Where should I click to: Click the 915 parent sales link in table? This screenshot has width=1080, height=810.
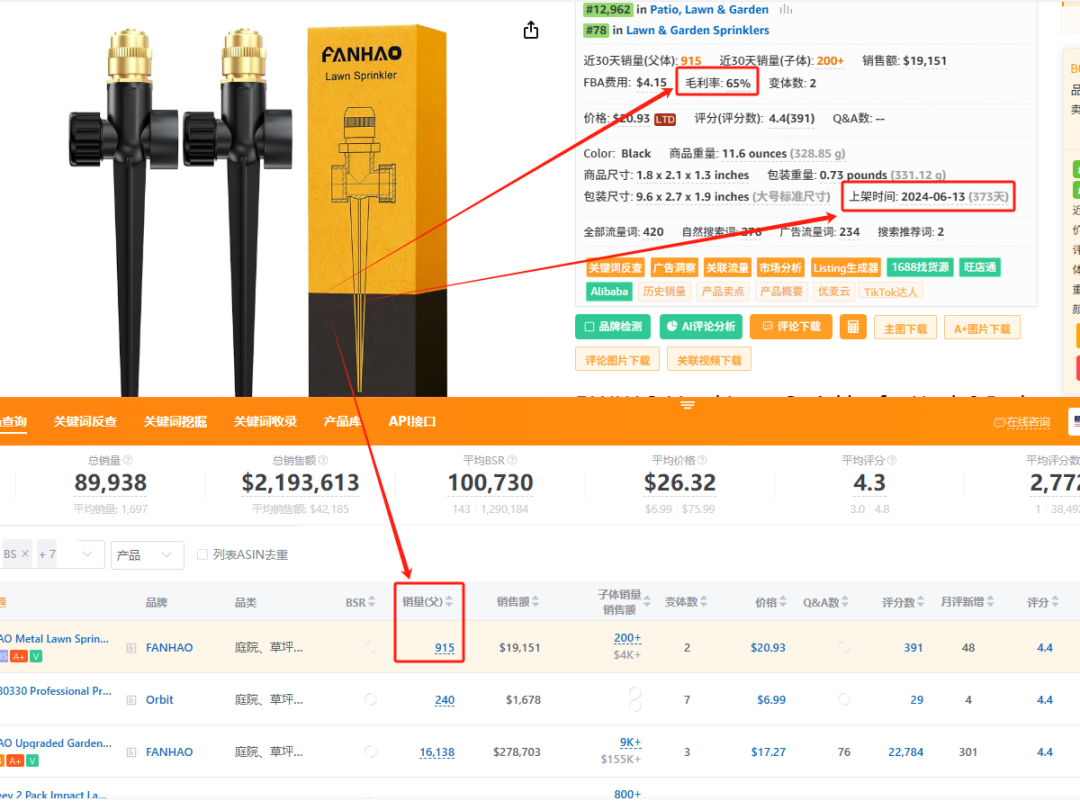coord(444,648)
